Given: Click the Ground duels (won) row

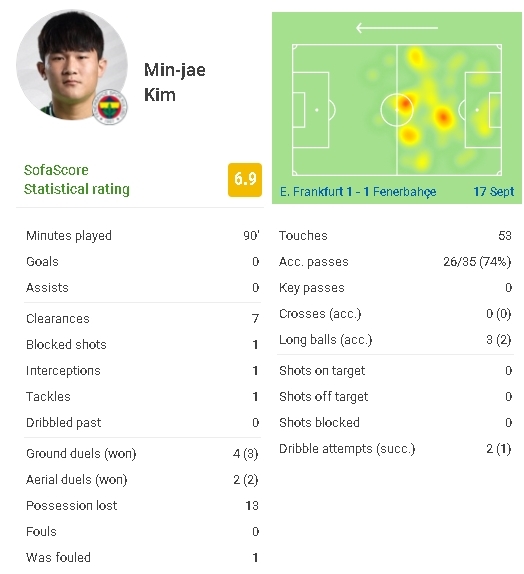Looking at the screenshot, I should coord(142,454).
